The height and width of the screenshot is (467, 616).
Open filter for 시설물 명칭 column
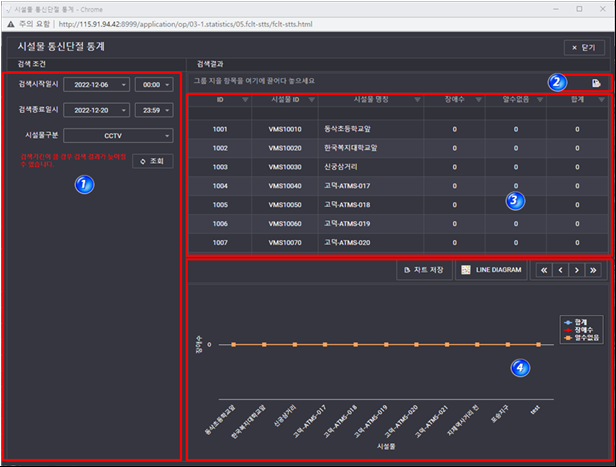[x=417, y=100]
